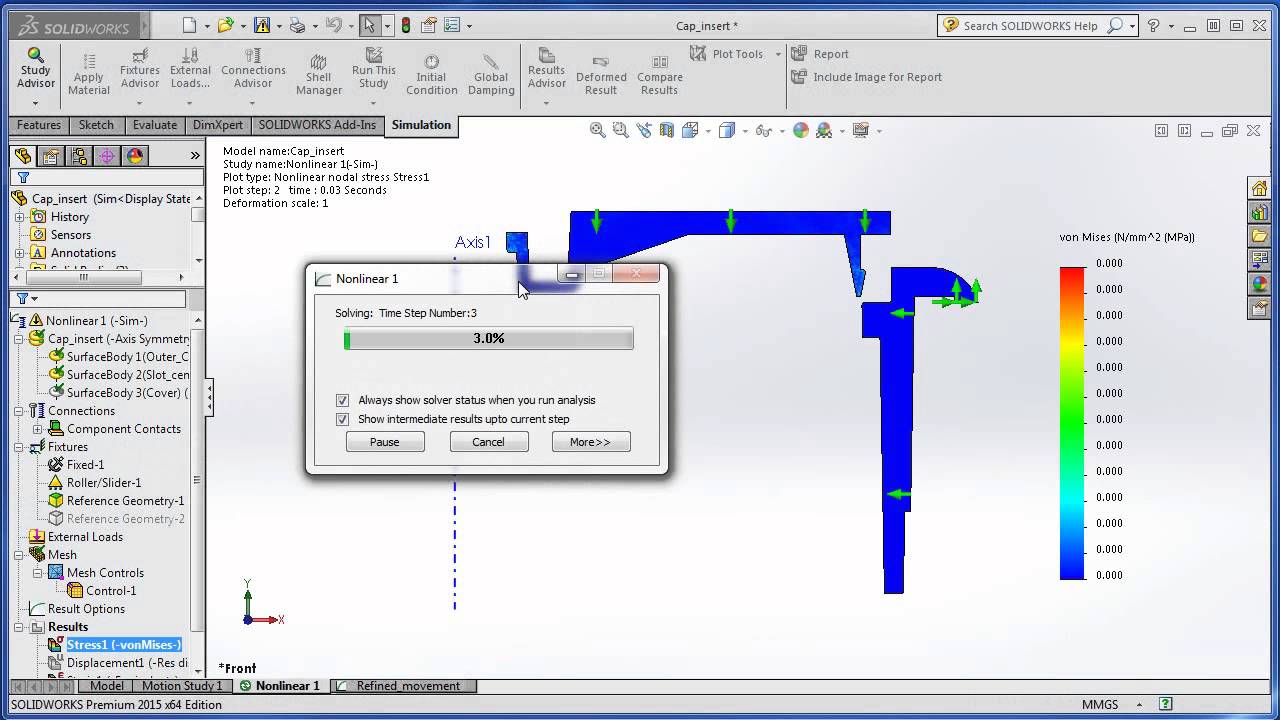This screenshot has width=1280, height=720.
Task: Open the Fixtures Advisor
Action: click(140, 69)
